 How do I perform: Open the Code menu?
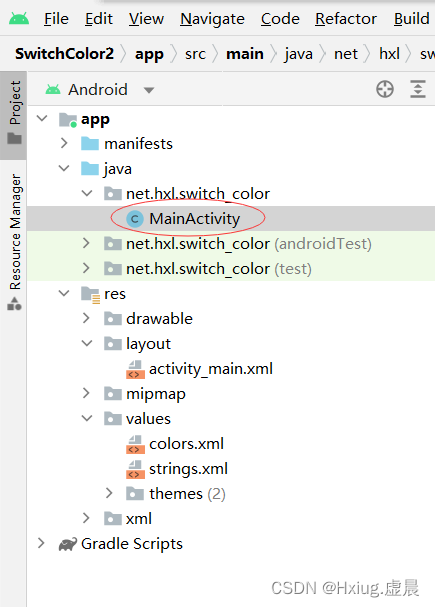click(x=280, y=19)
